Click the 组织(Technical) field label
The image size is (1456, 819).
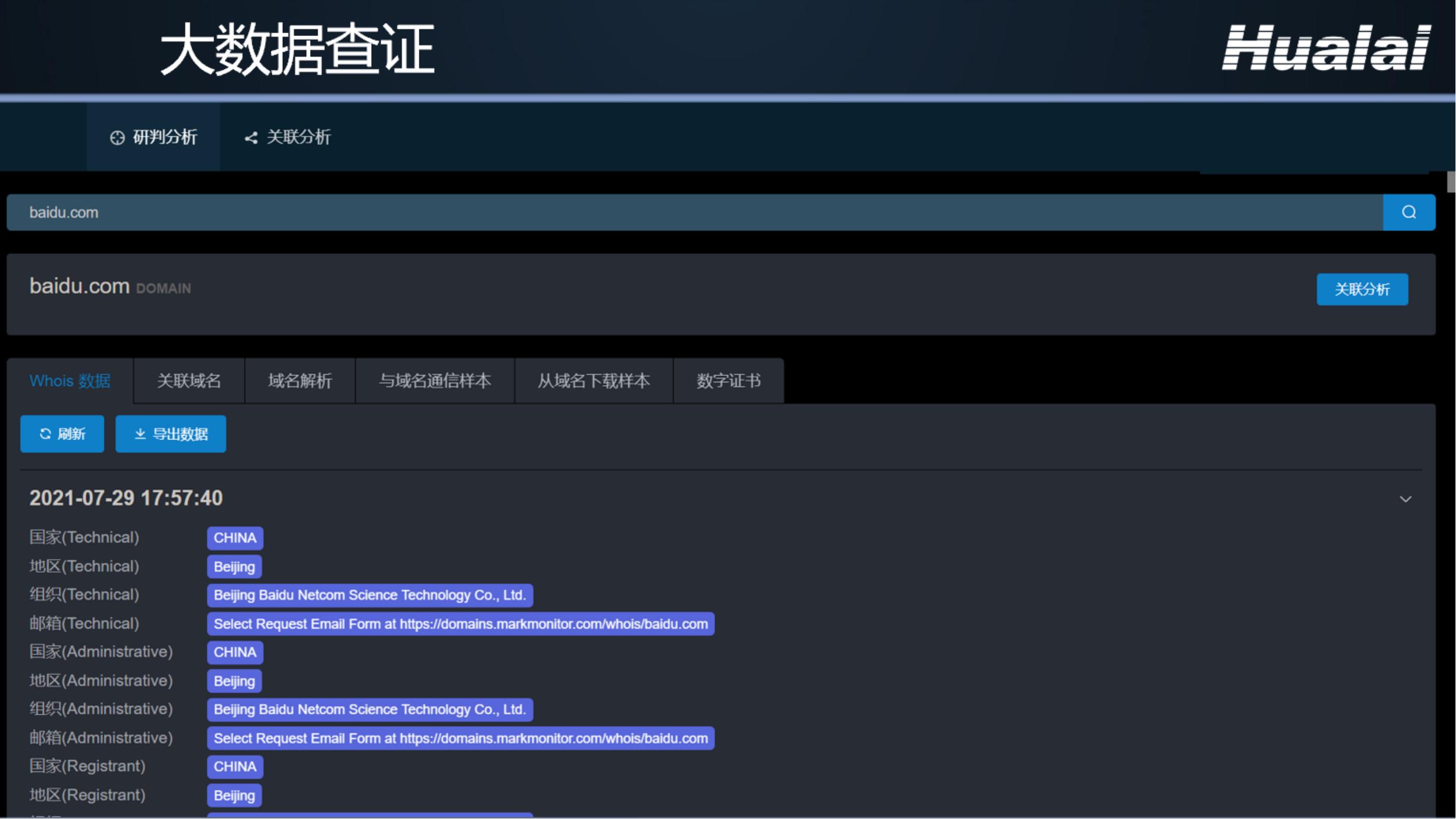click(x=84, y=595)
